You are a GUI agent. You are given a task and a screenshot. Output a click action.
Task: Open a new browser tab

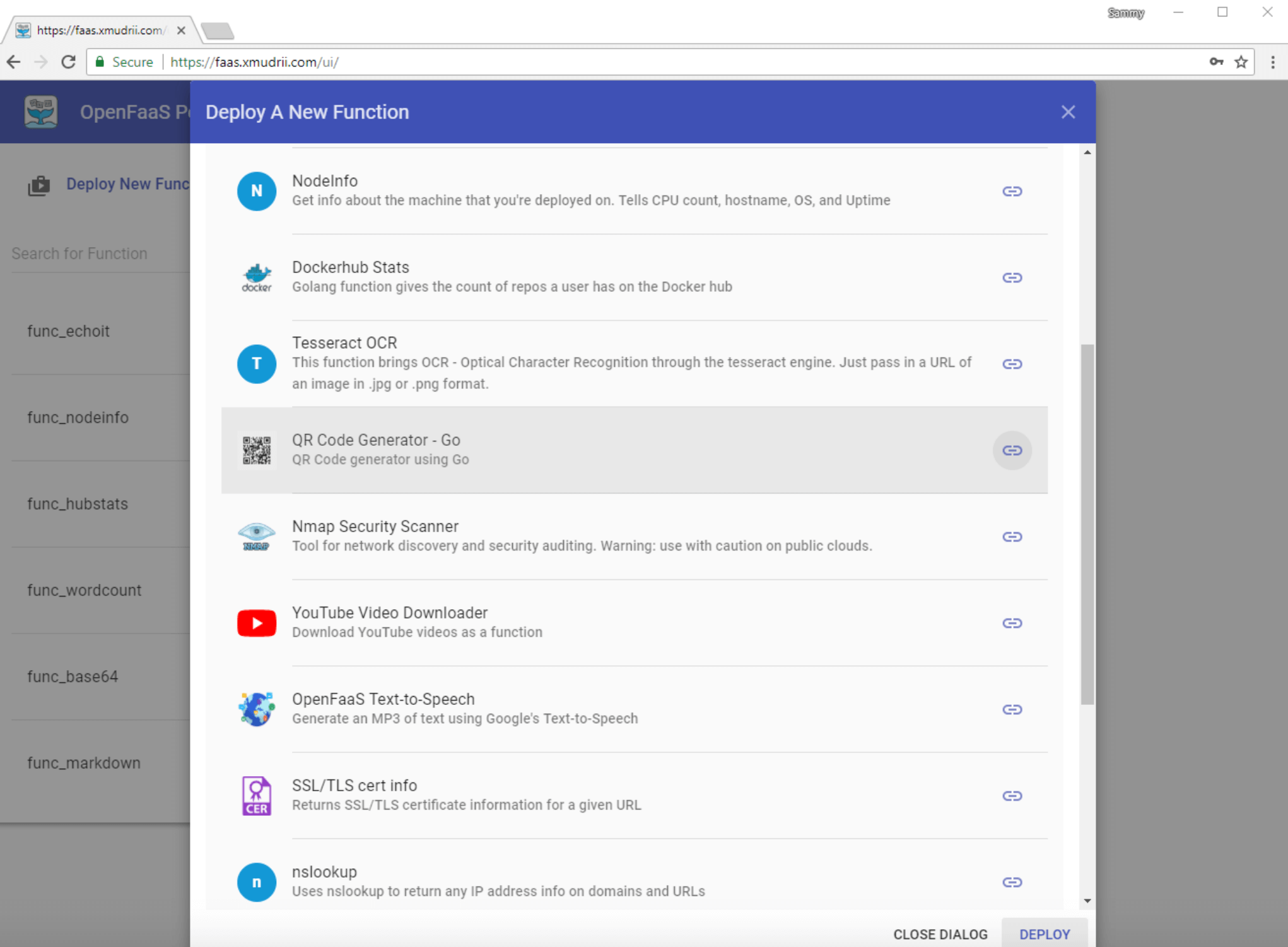pos(218,30)
